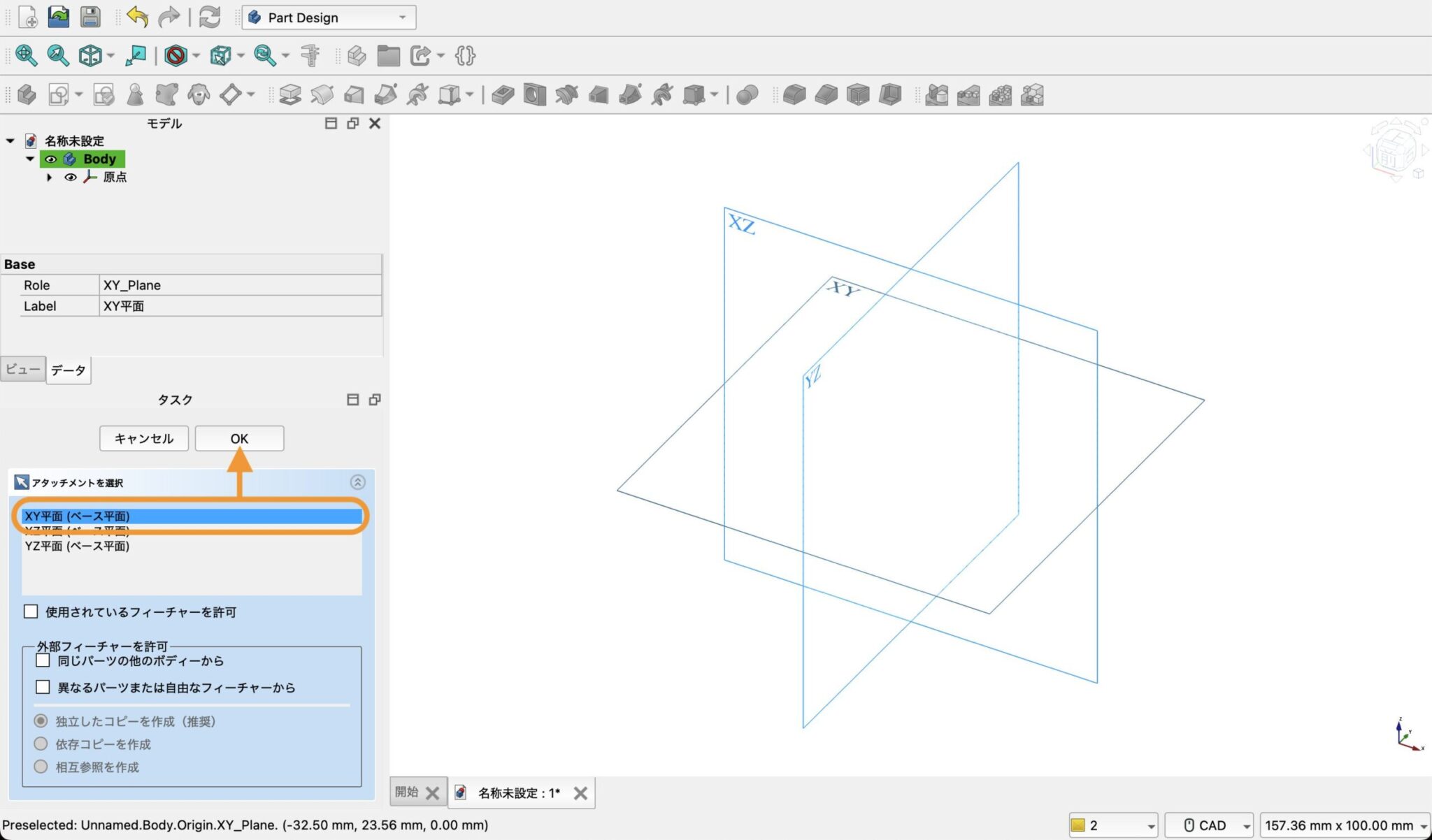This screenshot has width=1432, height=840.
Task: Float the モデル panel
Action: point(353,123)
